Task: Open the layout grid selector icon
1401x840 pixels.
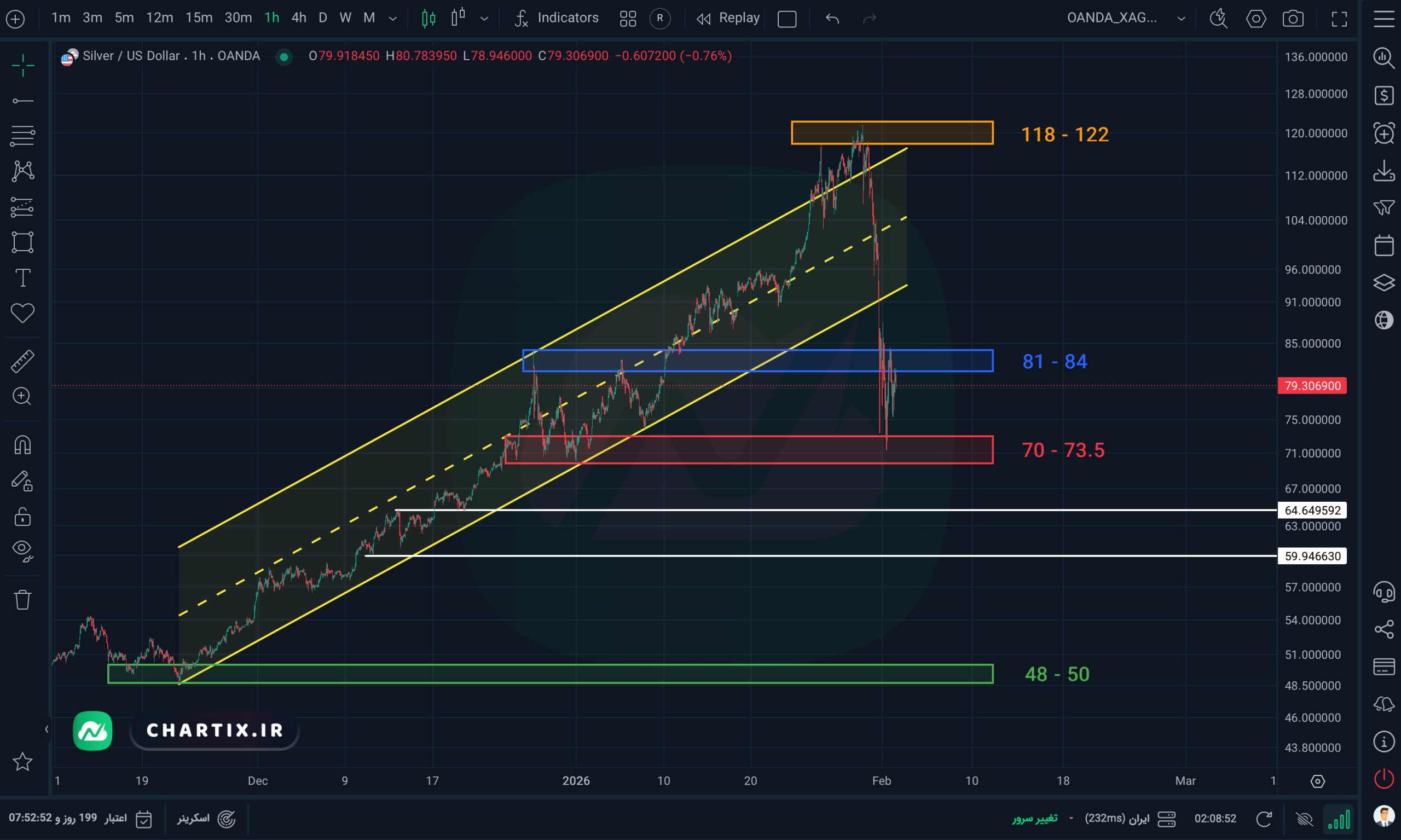Action: [628, 19]
